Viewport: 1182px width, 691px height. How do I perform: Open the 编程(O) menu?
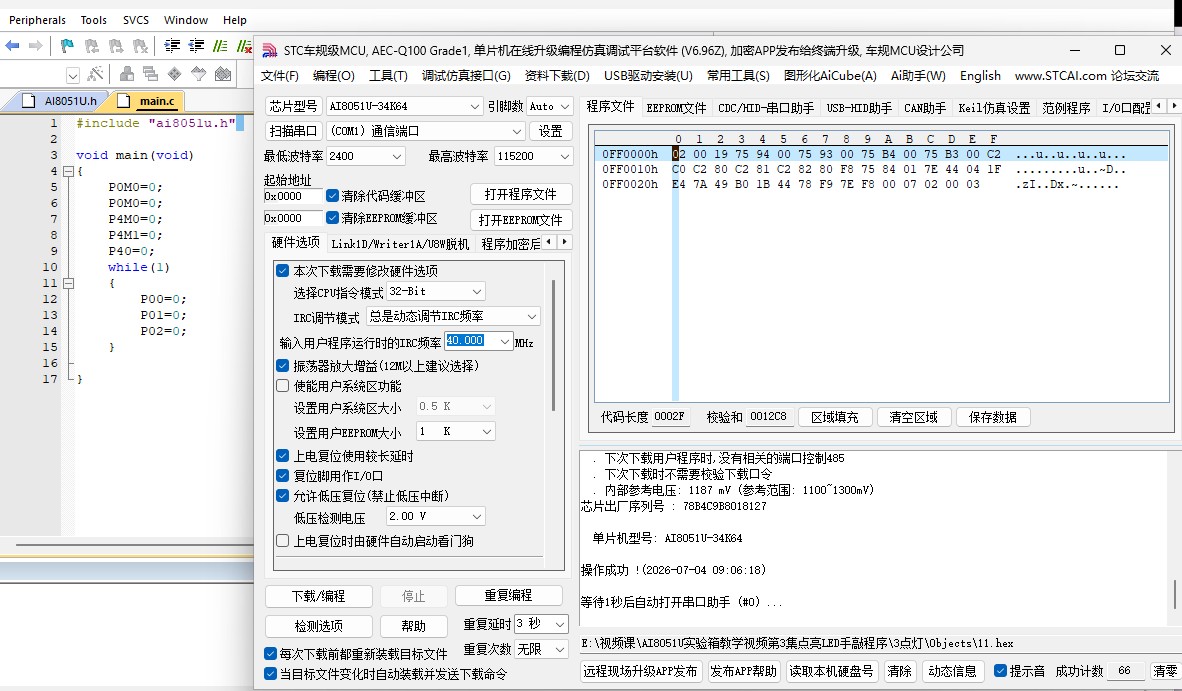333,76
